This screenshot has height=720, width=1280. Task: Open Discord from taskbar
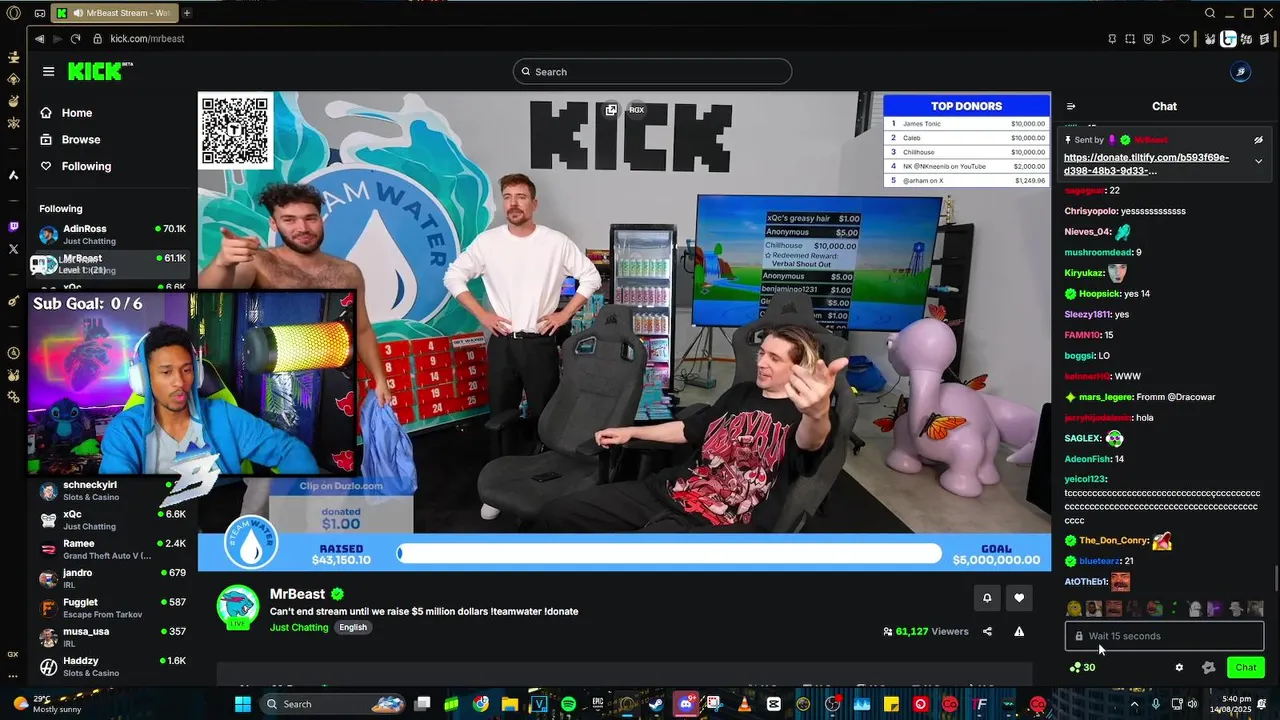click(685, 704)
